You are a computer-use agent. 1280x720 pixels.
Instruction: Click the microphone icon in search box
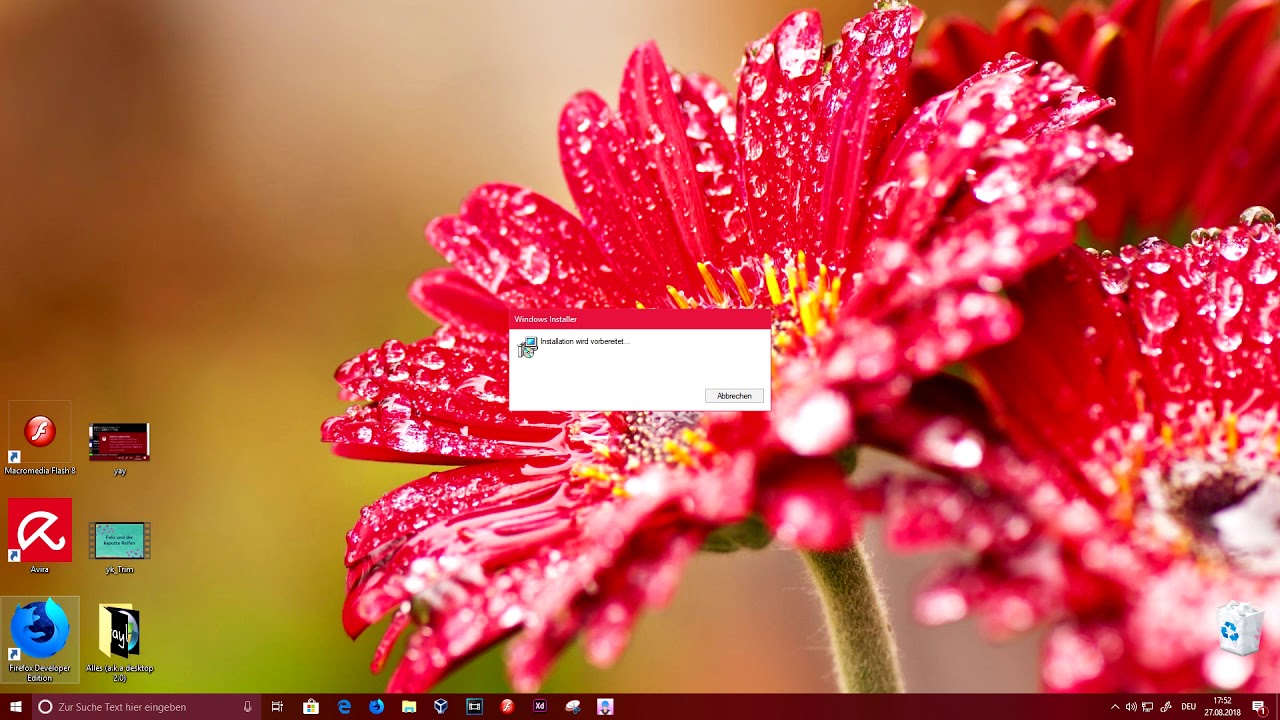coord(247,707)
